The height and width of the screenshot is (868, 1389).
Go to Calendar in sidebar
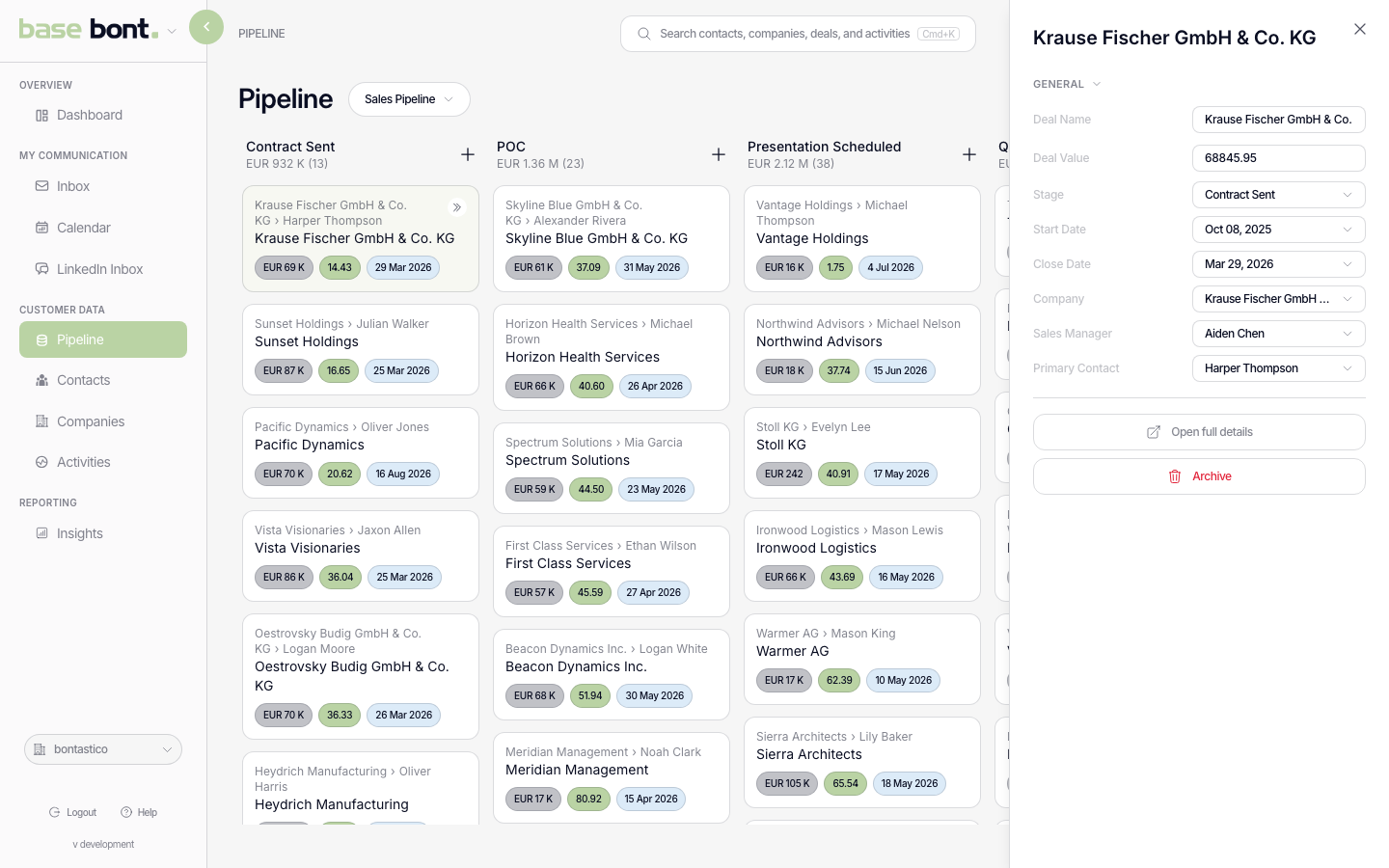point(103,228)
